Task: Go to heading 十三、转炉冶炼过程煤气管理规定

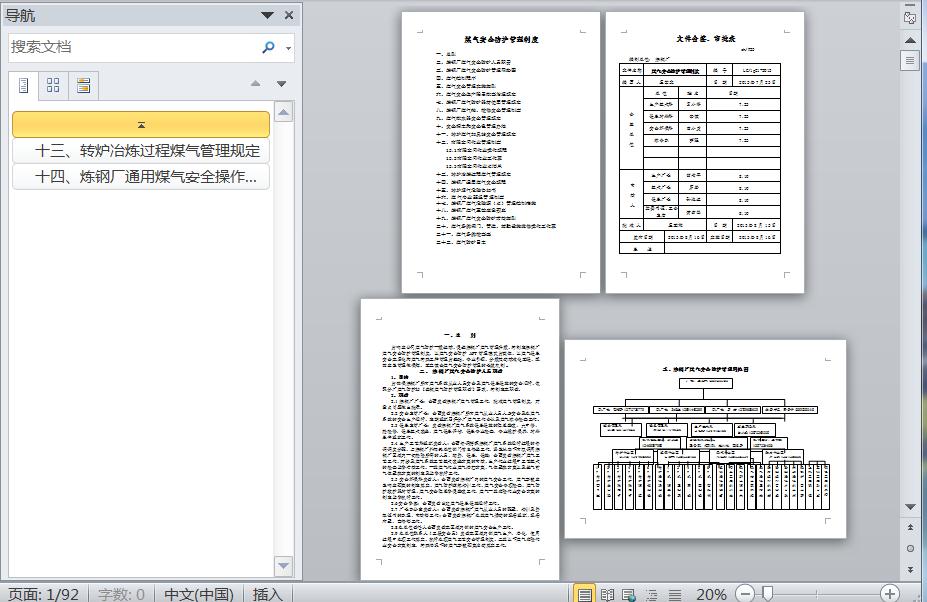Action: pos(147,151)
